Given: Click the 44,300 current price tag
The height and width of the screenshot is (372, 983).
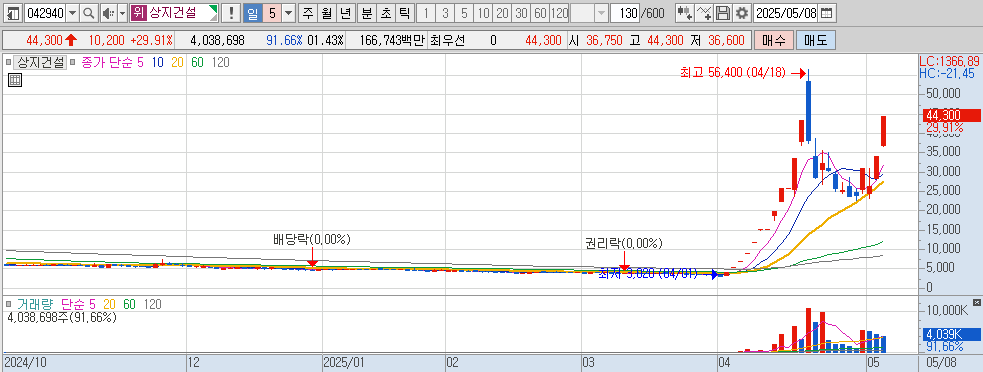Looking at the screenshot, I should tap(951, 115).
